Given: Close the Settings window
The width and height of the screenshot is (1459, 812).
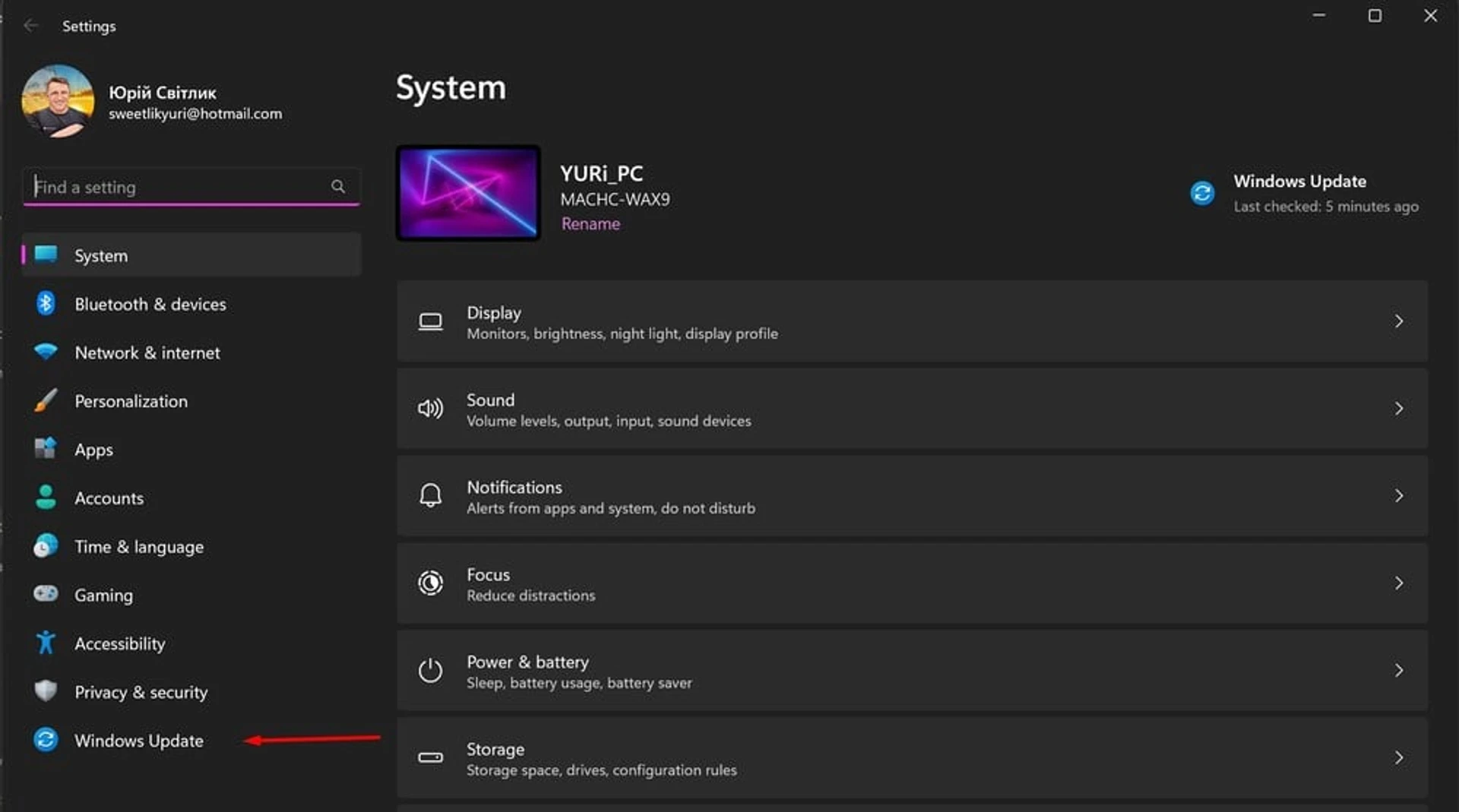Looking at the screenshot, I should tap(1430, 15).
